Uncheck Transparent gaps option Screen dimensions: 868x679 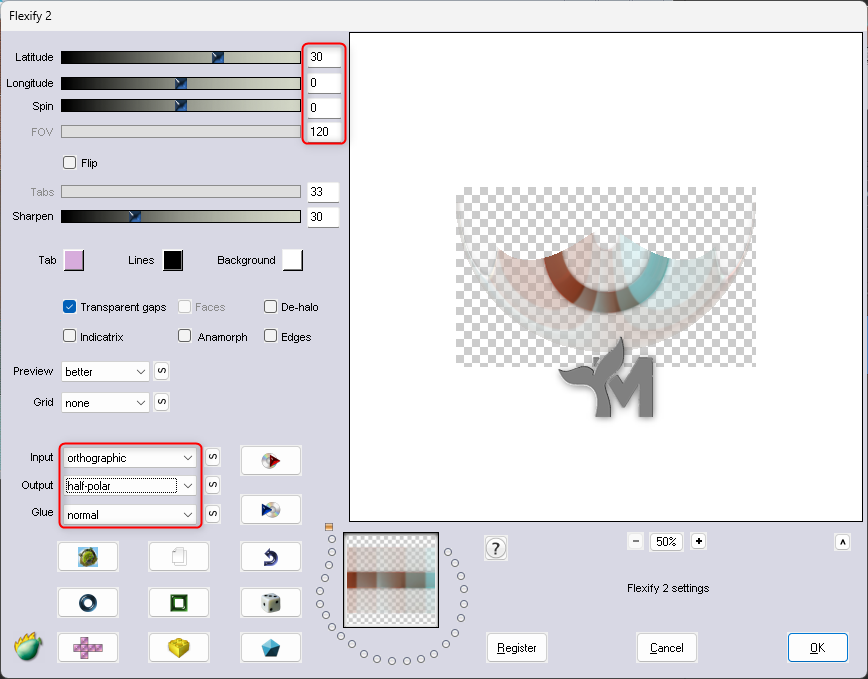tap(70, 307)
